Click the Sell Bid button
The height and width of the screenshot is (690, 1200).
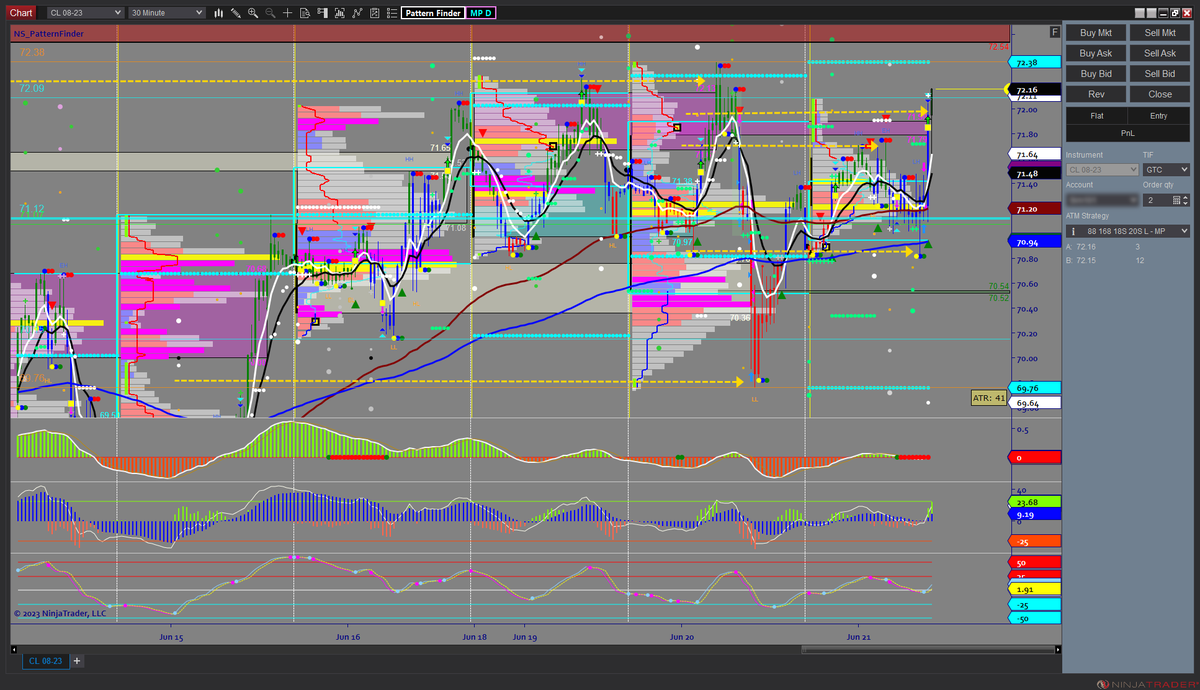(1160, 74)
